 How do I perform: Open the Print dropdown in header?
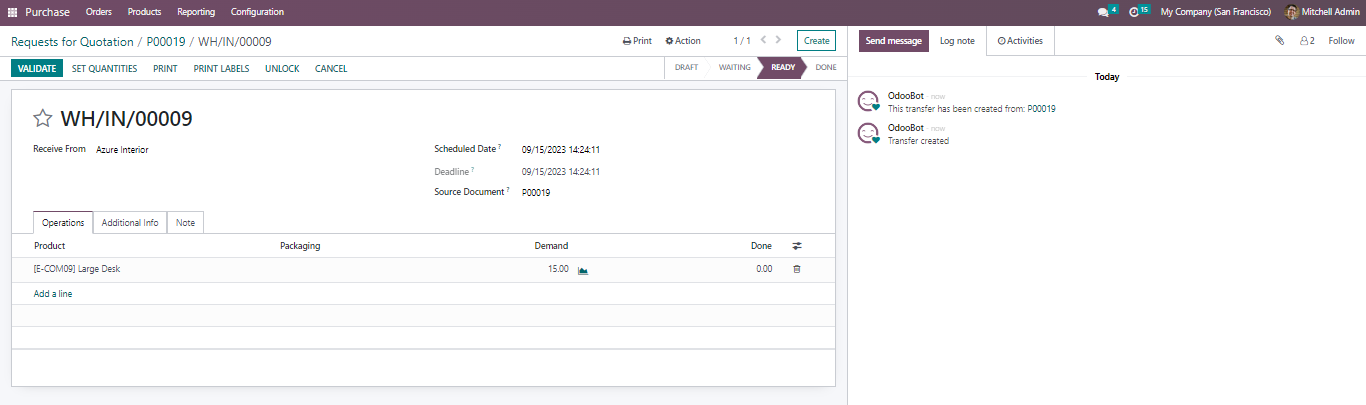tap(637, 41)
